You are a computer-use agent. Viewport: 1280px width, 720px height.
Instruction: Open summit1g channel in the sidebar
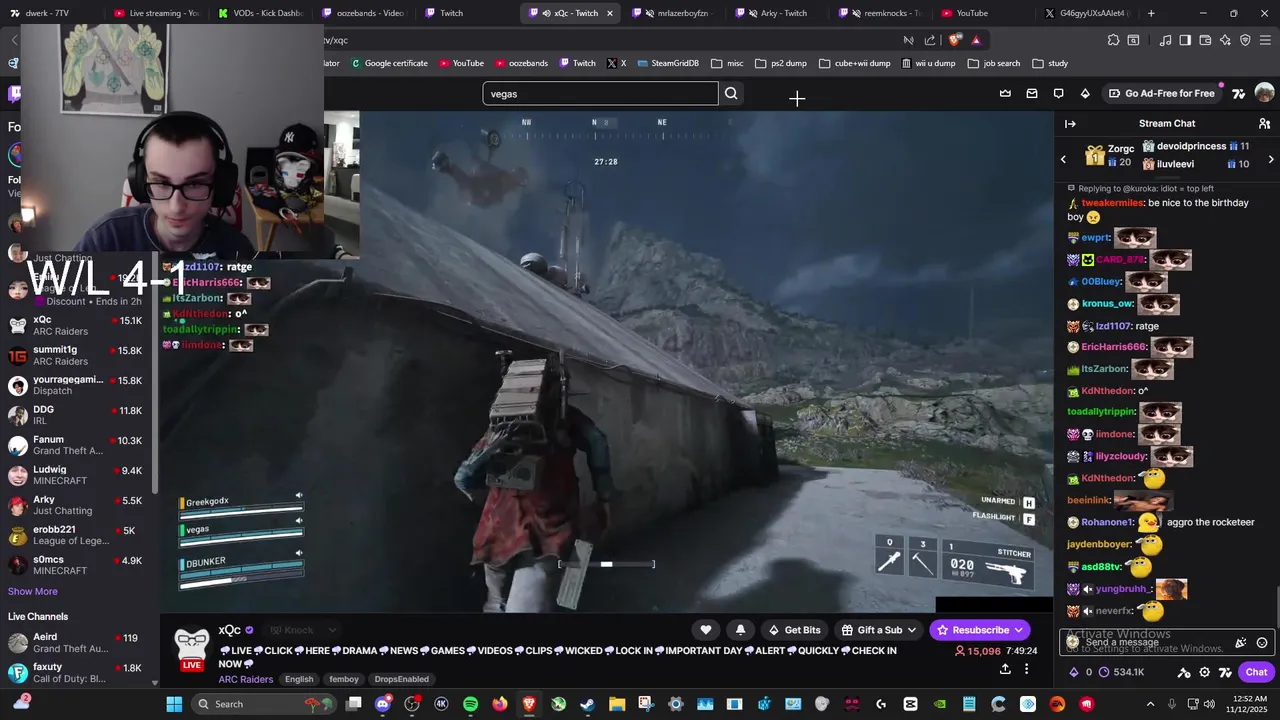tap(76, 355)
